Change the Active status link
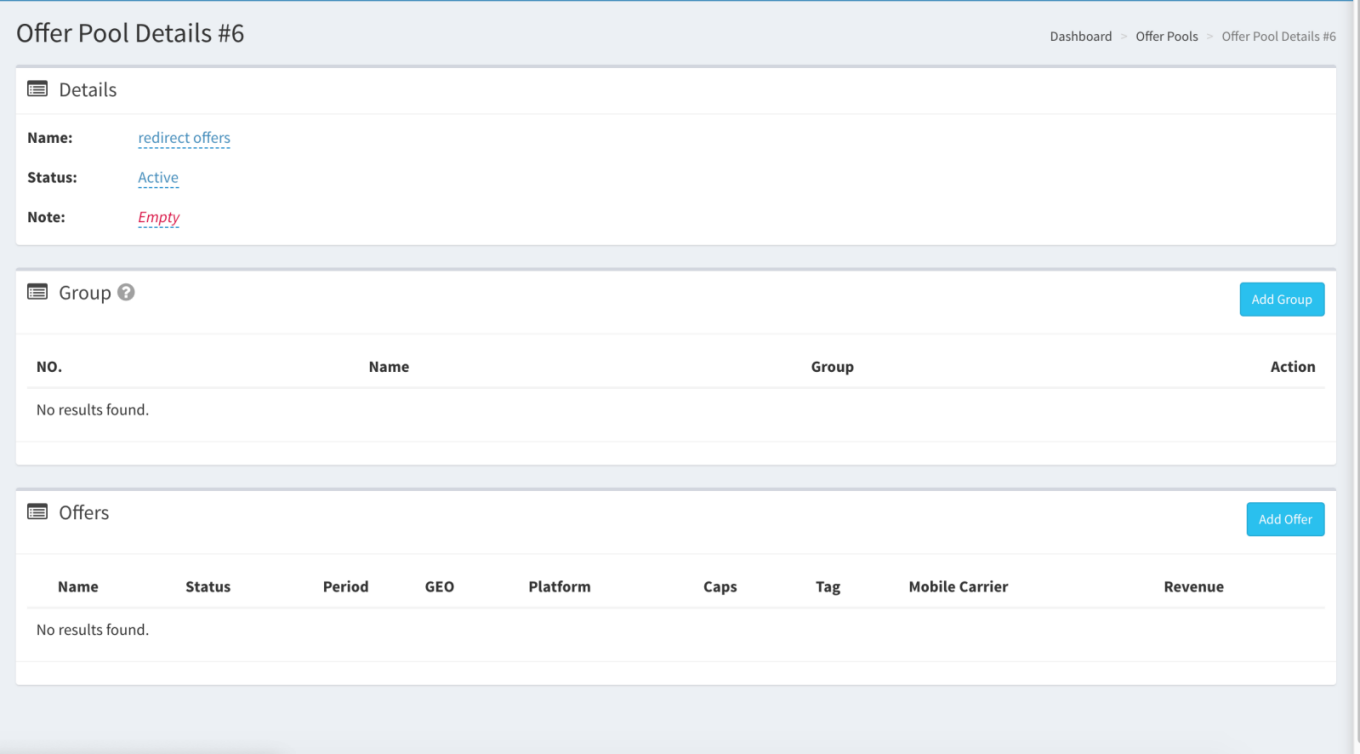Viewport: 1360px width, 754px height. (158, 178)
